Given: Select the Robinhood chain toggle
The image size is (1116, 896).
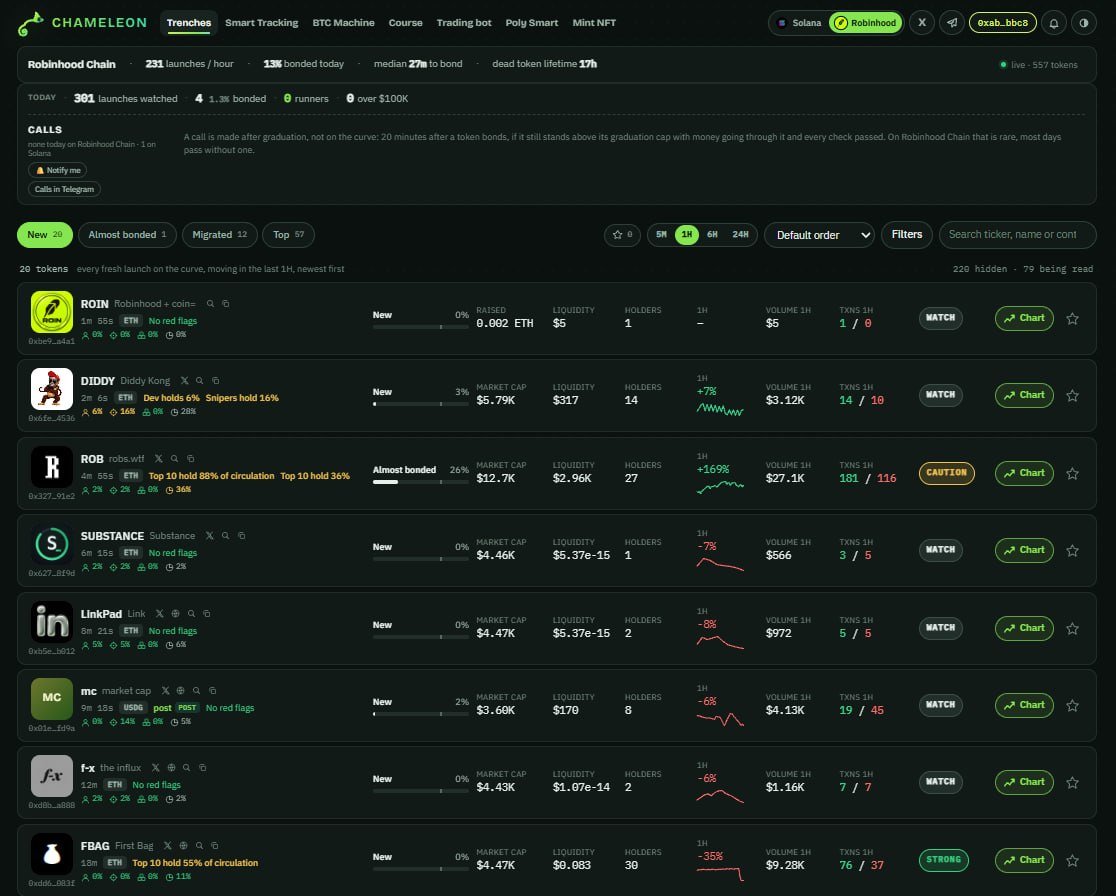Looking at the screenshot, I should coord(865,23).
